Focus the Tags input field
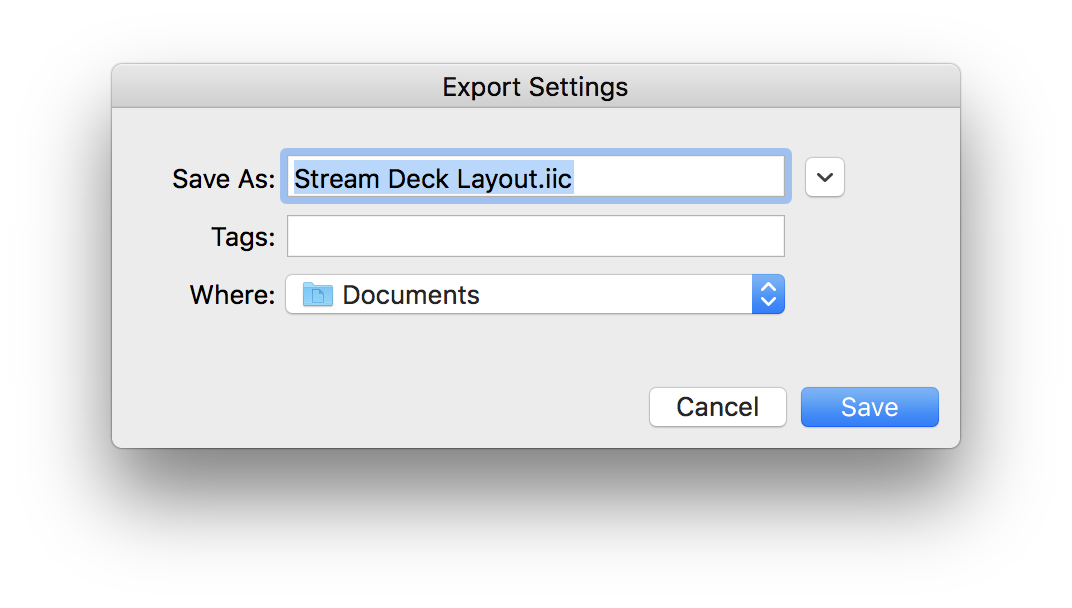 pyautogui.click(x=535, y=237)
